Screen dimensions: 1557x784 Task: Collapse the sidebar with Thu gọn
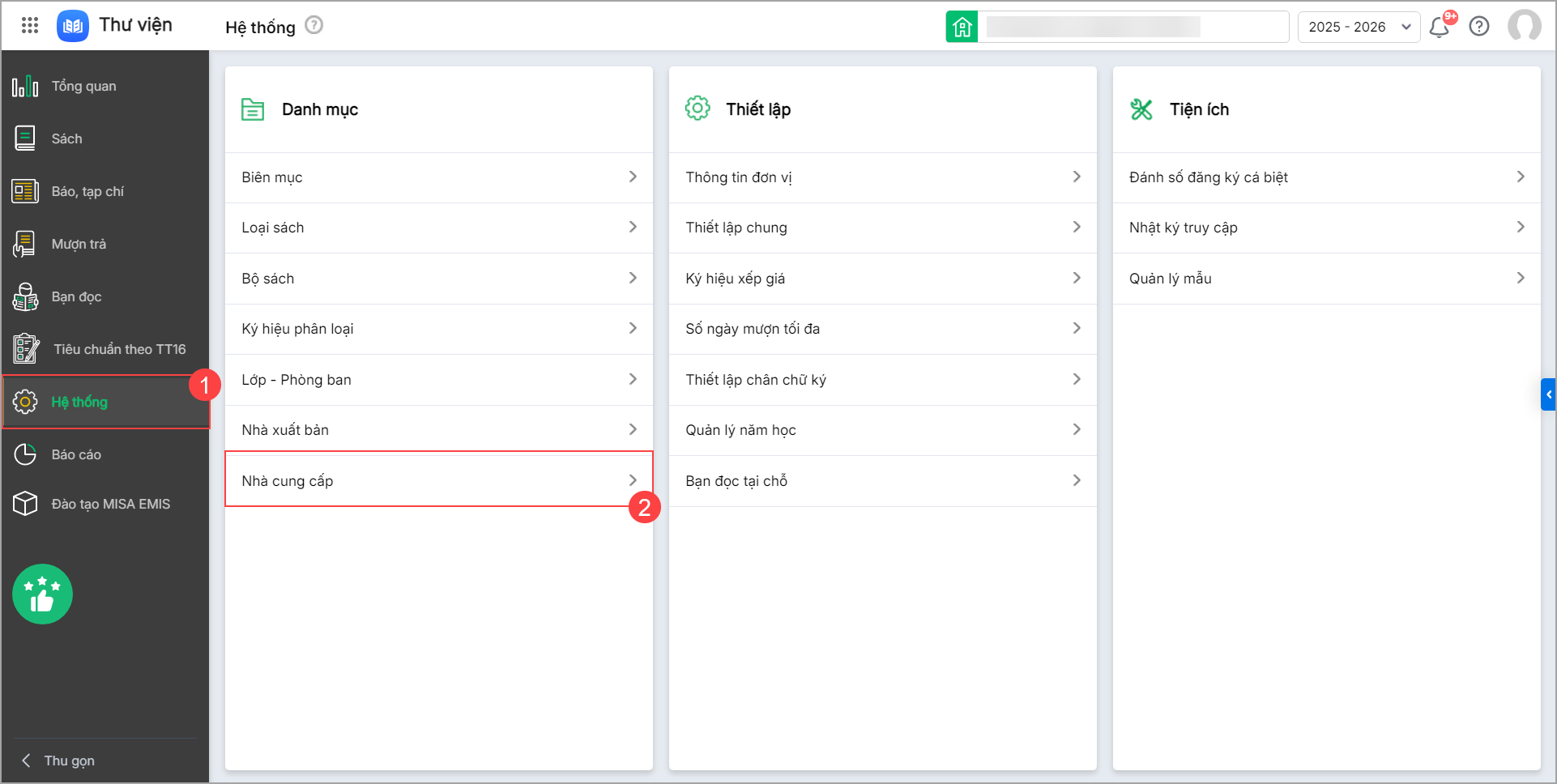[x=69, y=761]
